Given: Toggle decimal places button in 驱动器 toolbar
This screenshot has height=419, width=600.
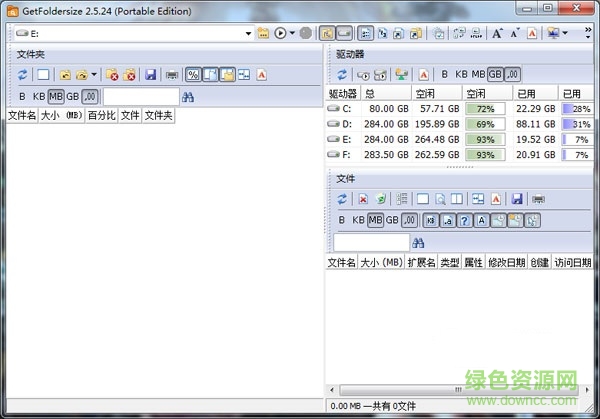Looking at the screenshot, I should click(x=513, y=74).
